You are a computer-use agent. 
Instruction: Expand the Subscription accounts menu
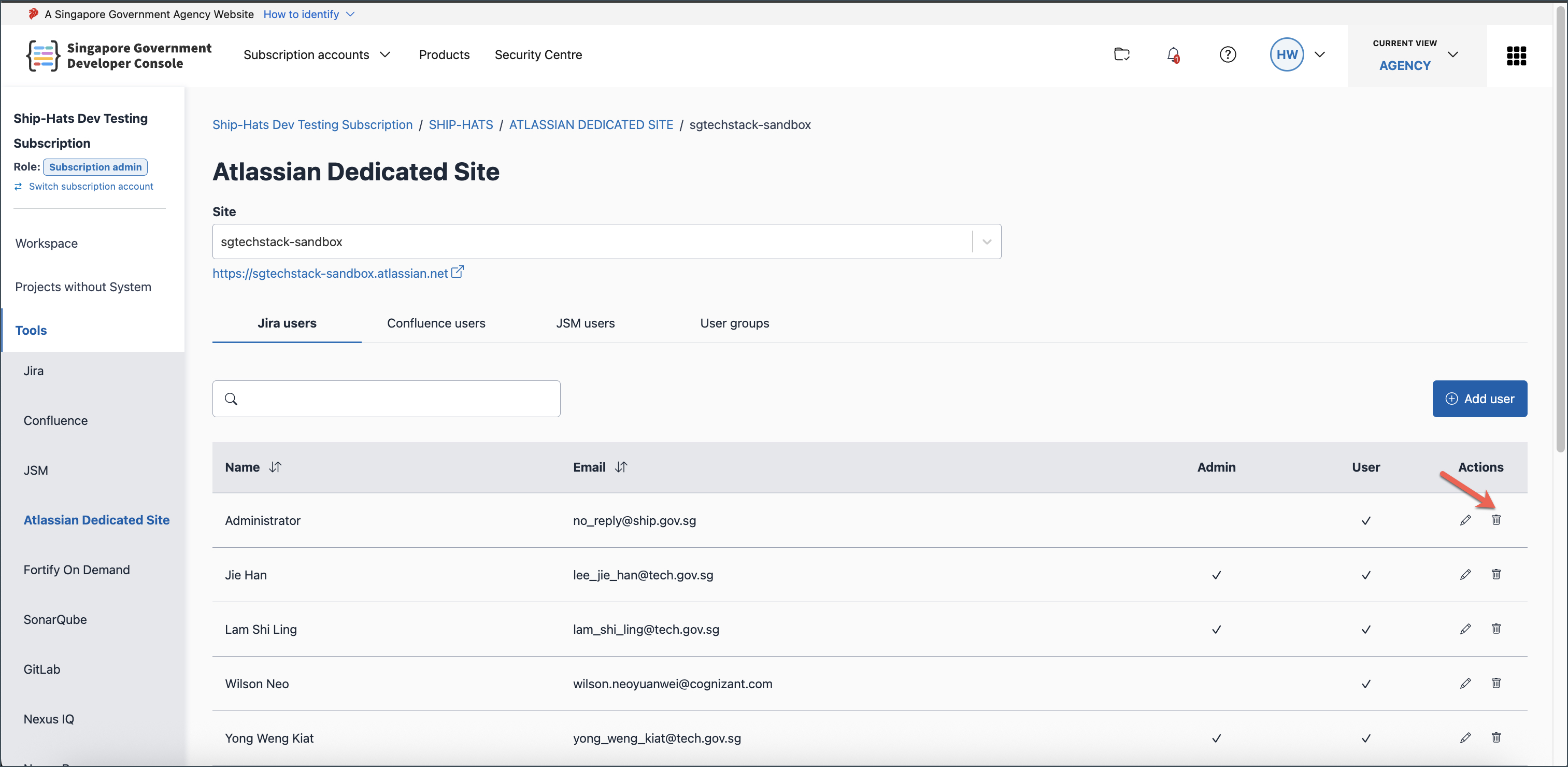click(317, 55)
